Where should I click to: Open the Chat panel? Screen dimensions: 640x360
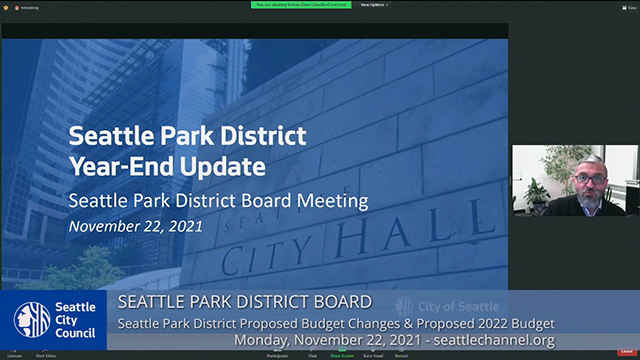312,354
